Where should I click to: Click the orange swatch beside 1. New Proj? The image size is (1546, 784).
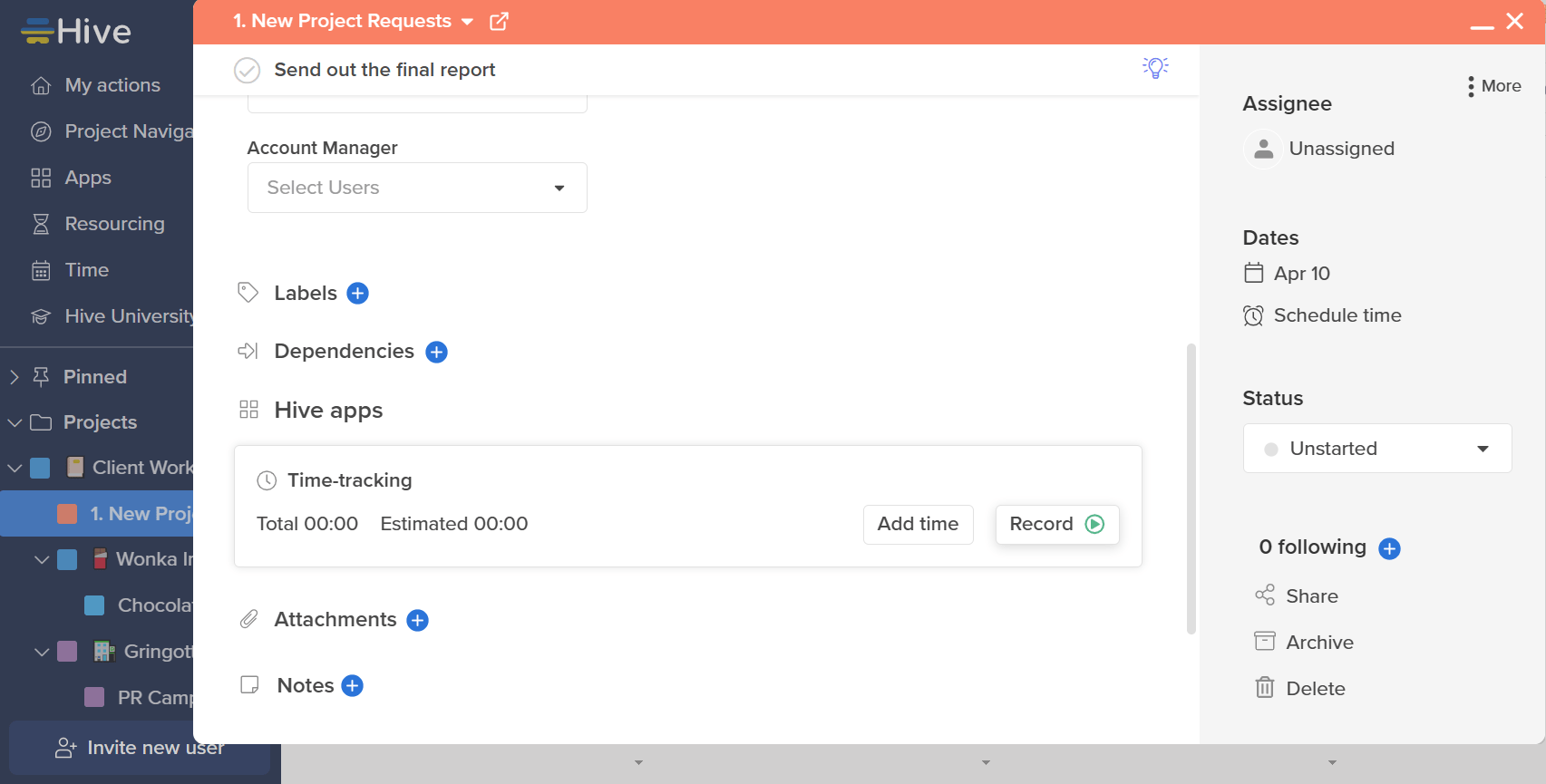click(x=67, y=514)
